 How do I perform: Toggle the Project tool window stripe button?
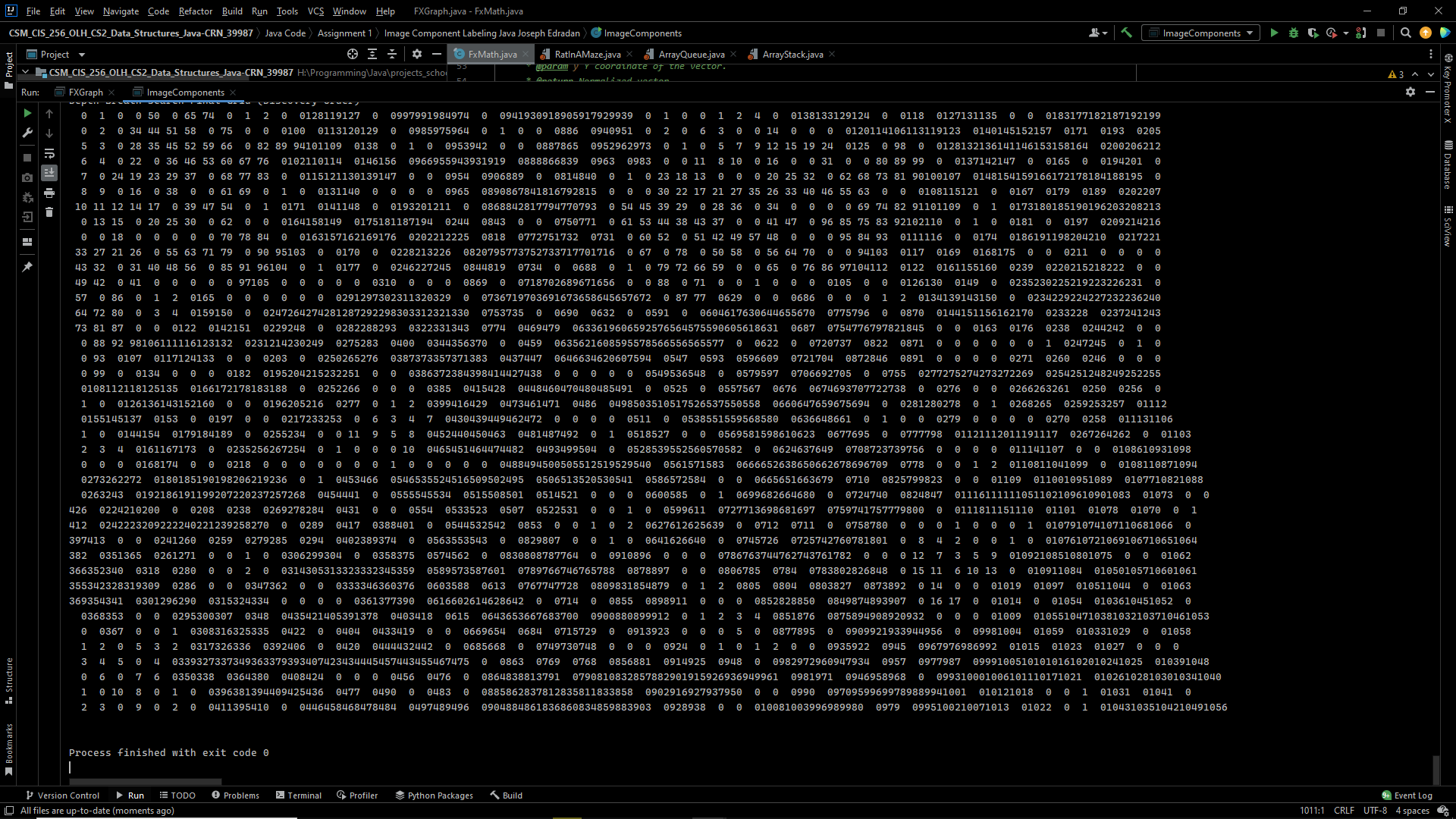point(8,66)
